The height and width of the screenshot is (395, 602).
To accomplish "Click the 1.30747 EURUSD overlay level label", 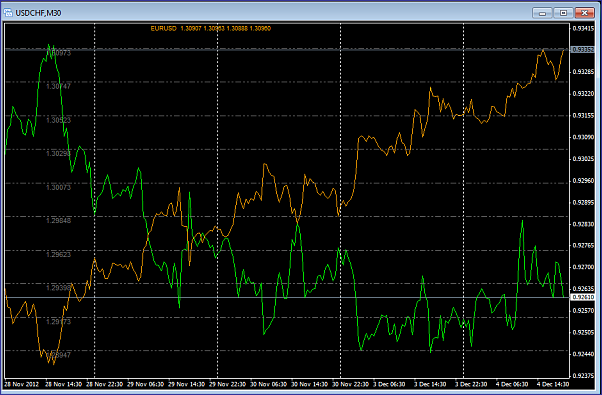I will [58, 86].
